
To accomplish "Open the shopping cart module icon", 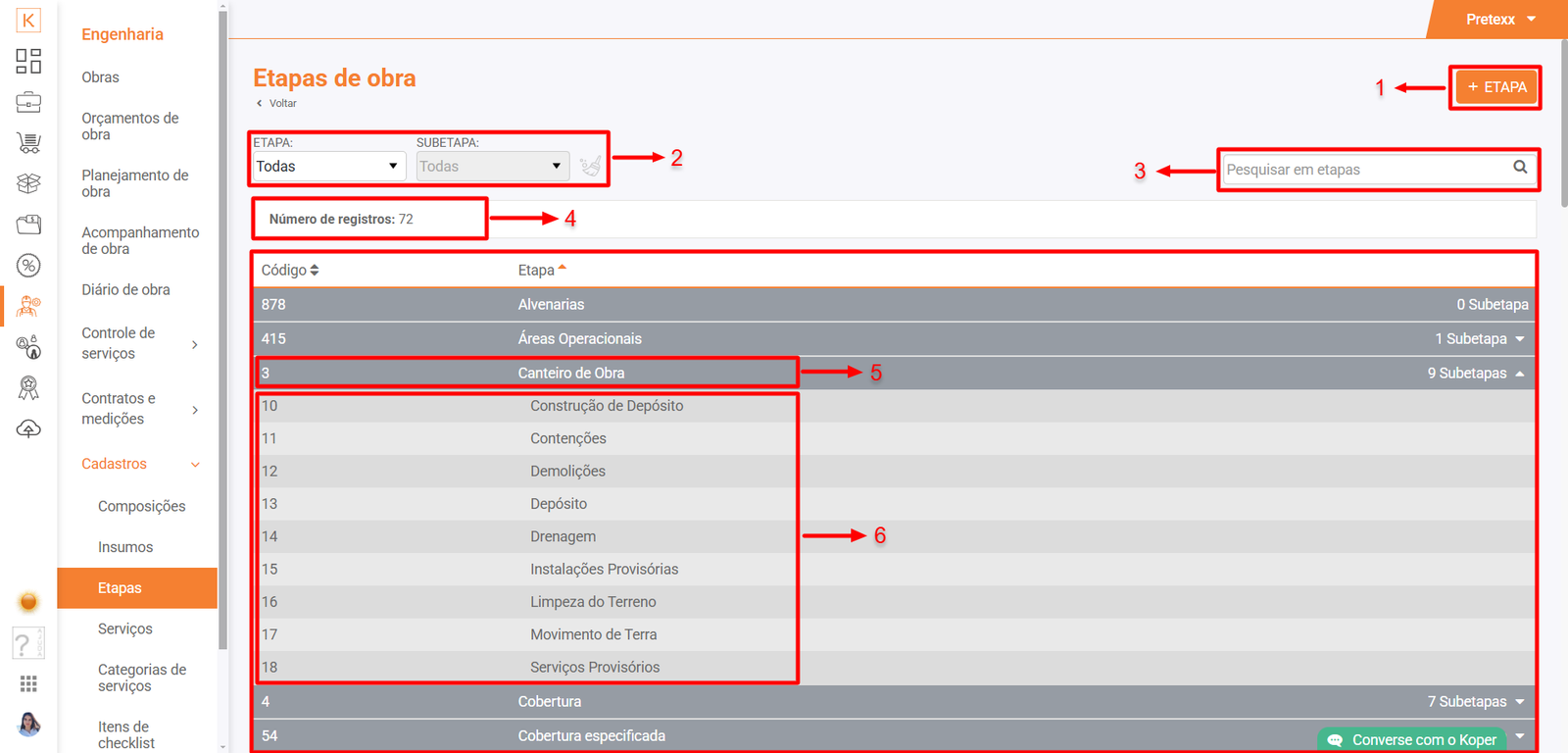I will 28,143.
